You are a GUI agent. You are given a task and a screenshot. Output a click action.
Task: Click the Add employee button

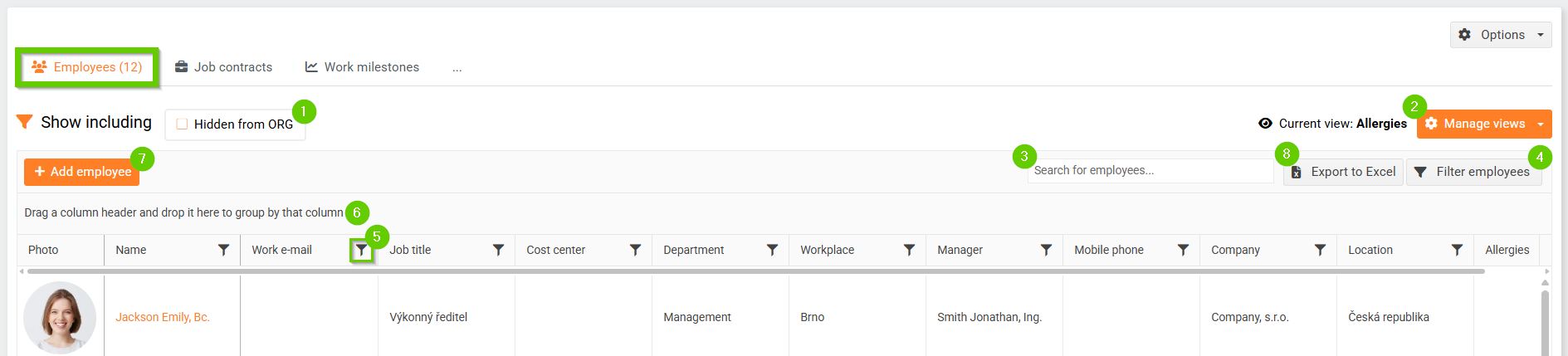tap(82, 172)
